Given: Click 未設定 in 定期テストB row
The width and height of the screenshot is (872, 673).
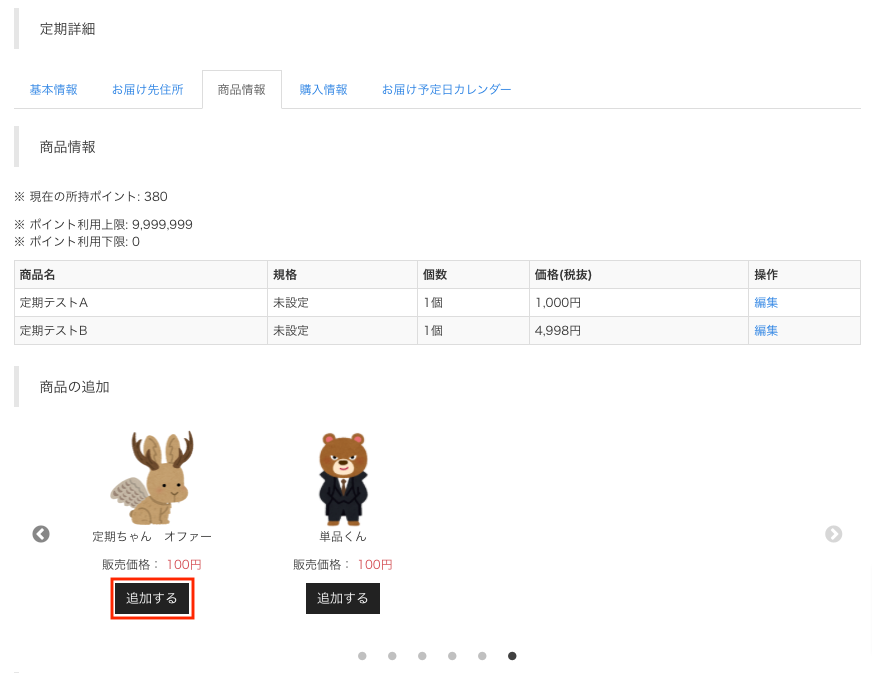Looking at the screenshot, I should (x=291, y=330).
